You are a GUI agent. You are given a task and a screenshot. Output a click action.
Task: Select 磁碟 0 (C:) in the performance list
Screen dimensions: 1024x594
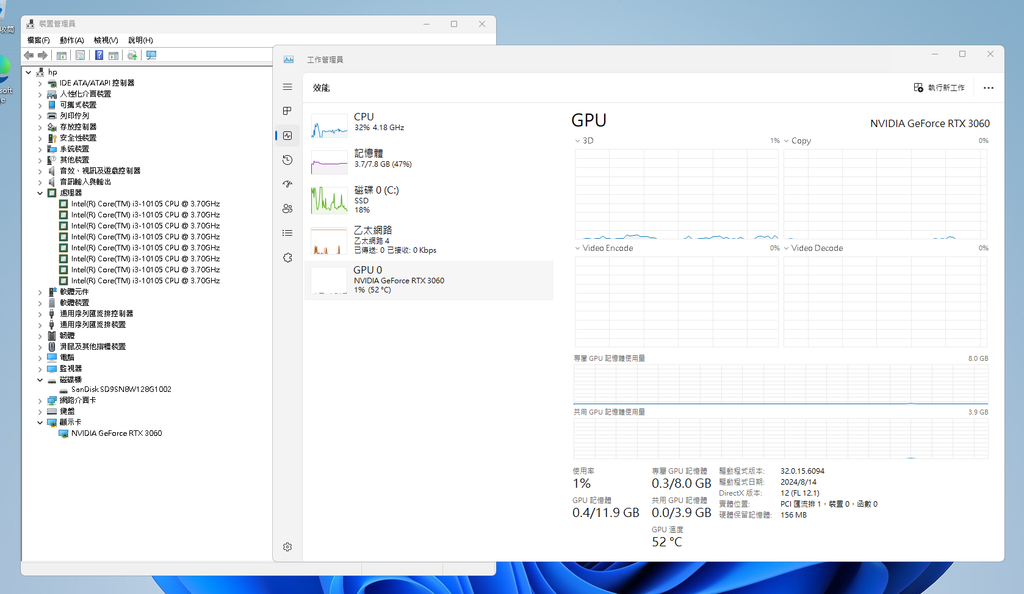coord(429,200)
